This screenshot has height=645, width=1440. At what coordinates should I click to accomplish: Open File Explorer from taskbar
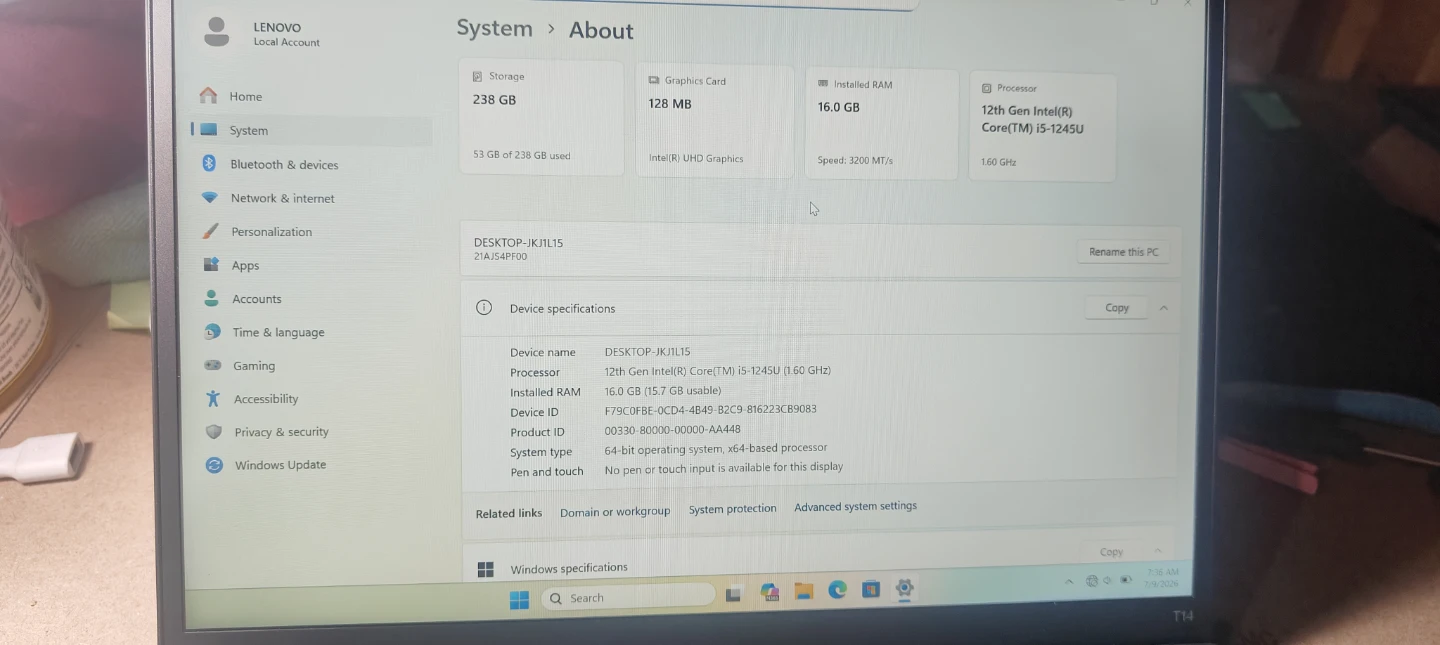click(x=804, y=591)
